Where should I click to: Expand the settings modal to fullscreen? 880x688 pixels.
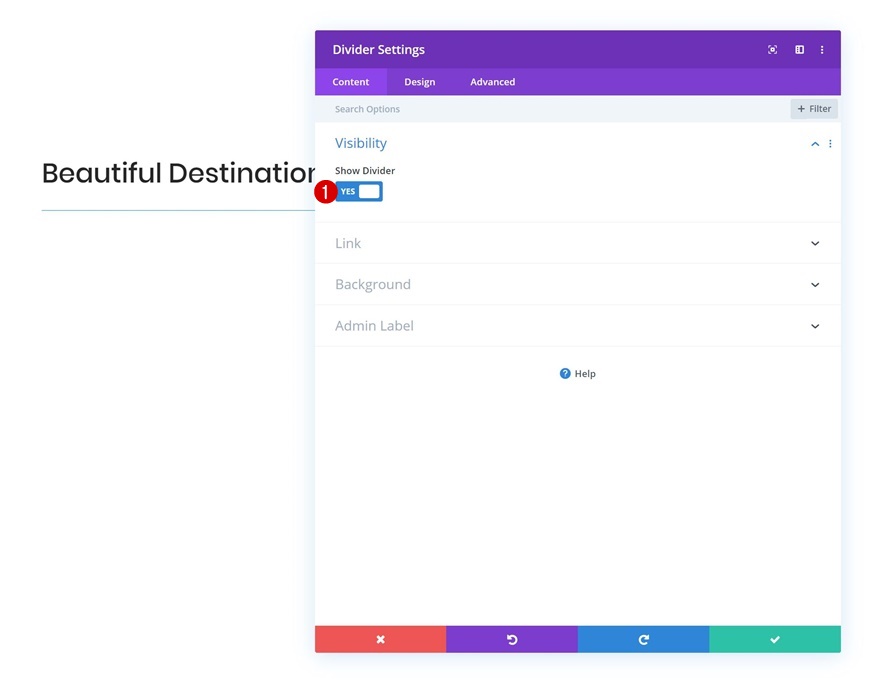point(772,50)
